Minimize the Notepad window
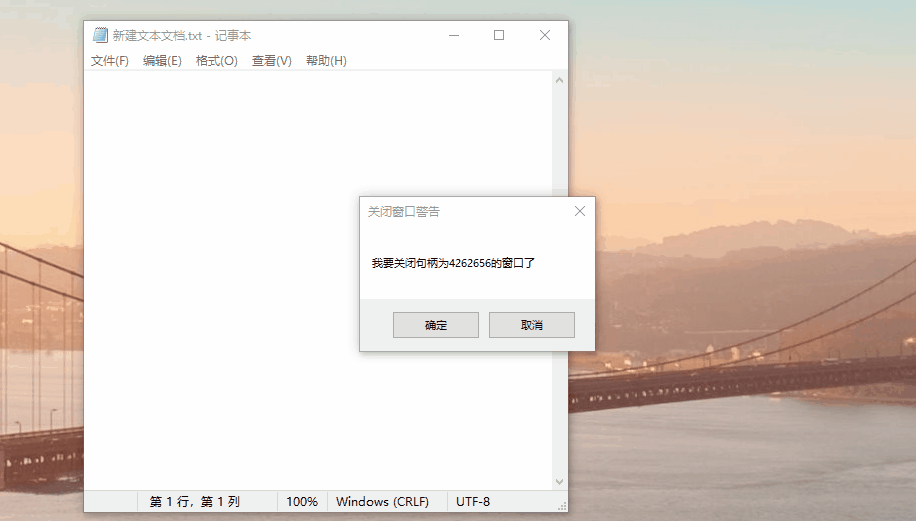916x521 pixels. coord(454,35)
